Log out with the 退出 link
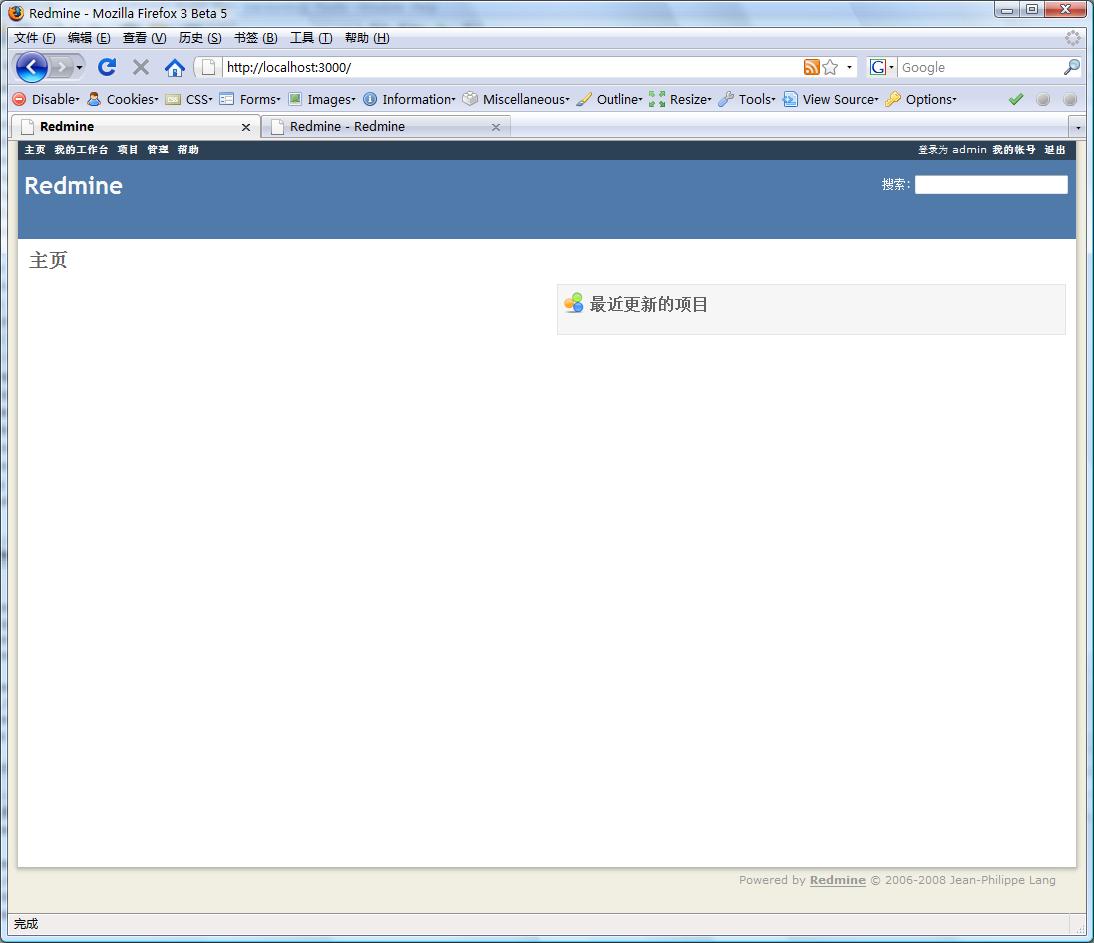 (1054, 149)
